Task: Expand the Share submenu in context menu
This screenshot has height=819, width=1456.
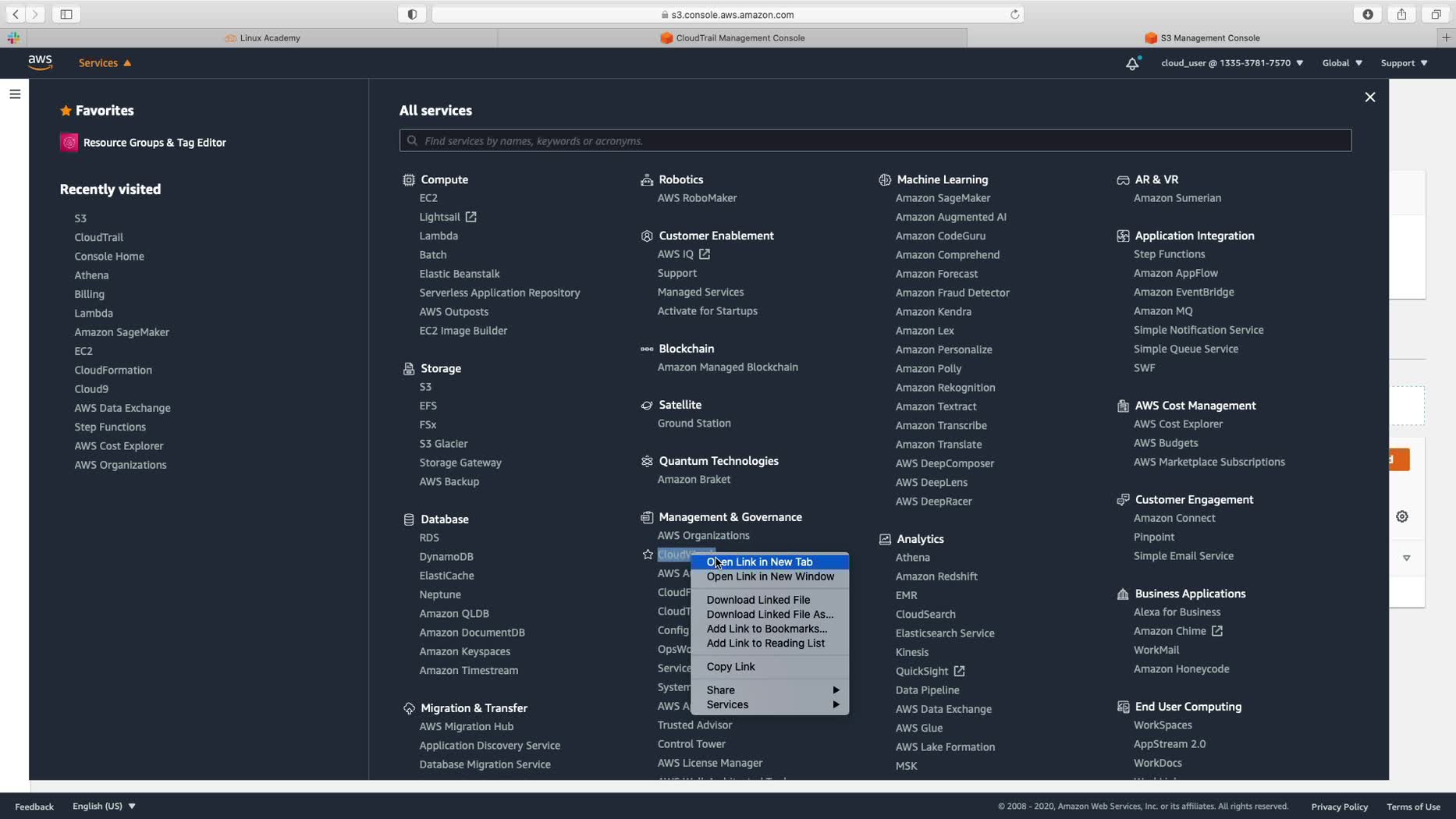Action: [770, 690]
